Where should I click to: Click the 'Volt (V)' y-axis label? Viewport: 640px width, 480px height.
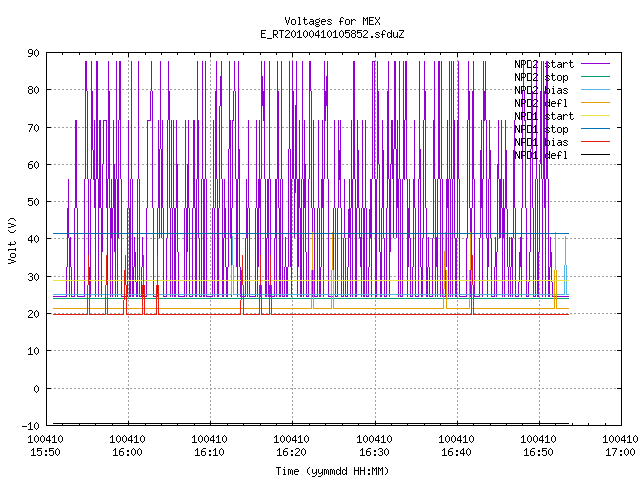click(13, 240)
